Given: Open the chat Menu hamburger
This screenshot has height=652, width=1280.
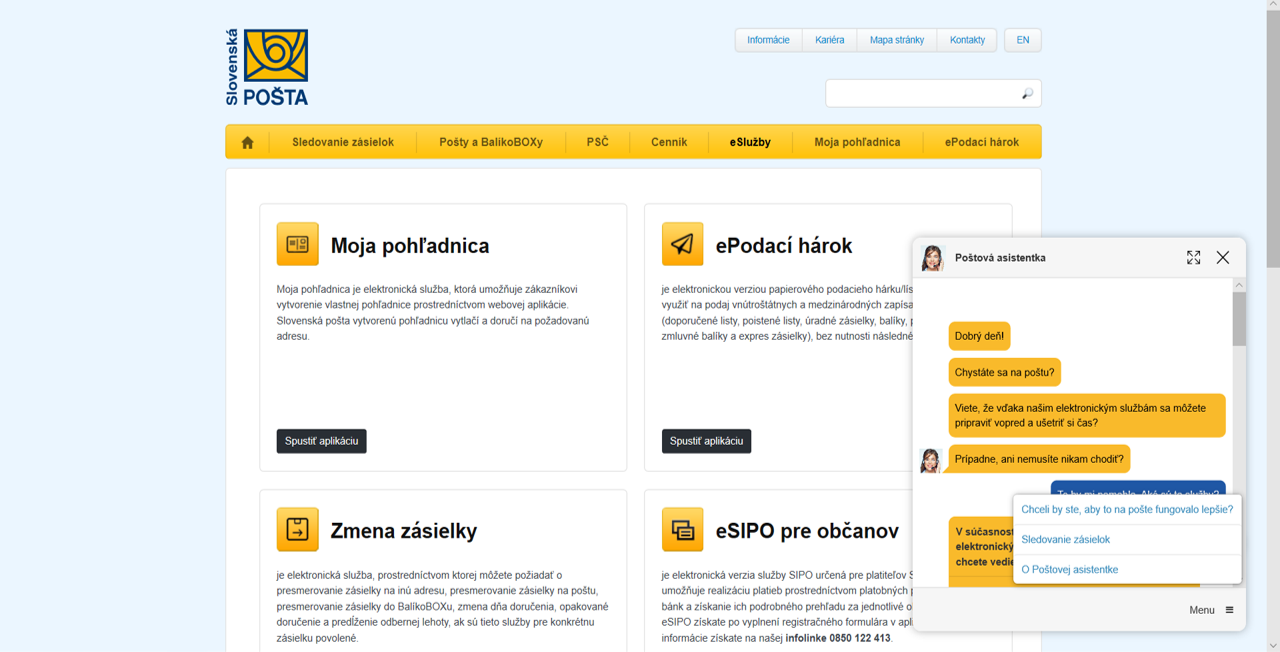Looking at the screenshot, I should 1229,610.
